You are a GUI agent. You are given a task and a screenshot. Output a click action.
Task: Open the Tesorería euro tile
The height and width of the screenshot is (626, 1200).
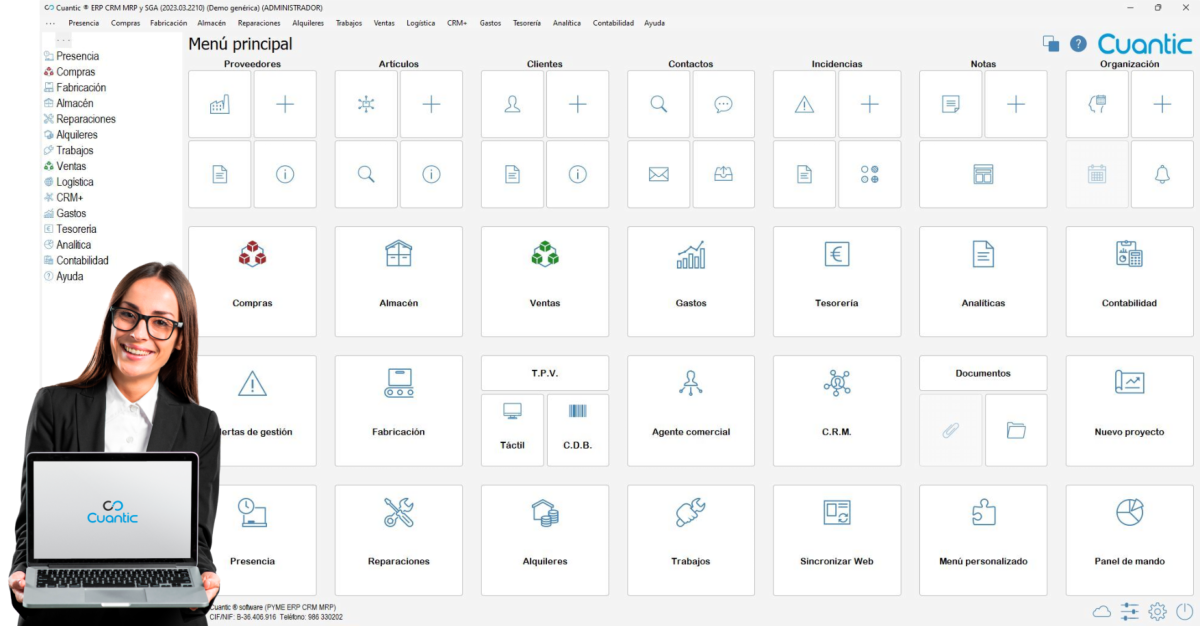[x=836, y=281]
